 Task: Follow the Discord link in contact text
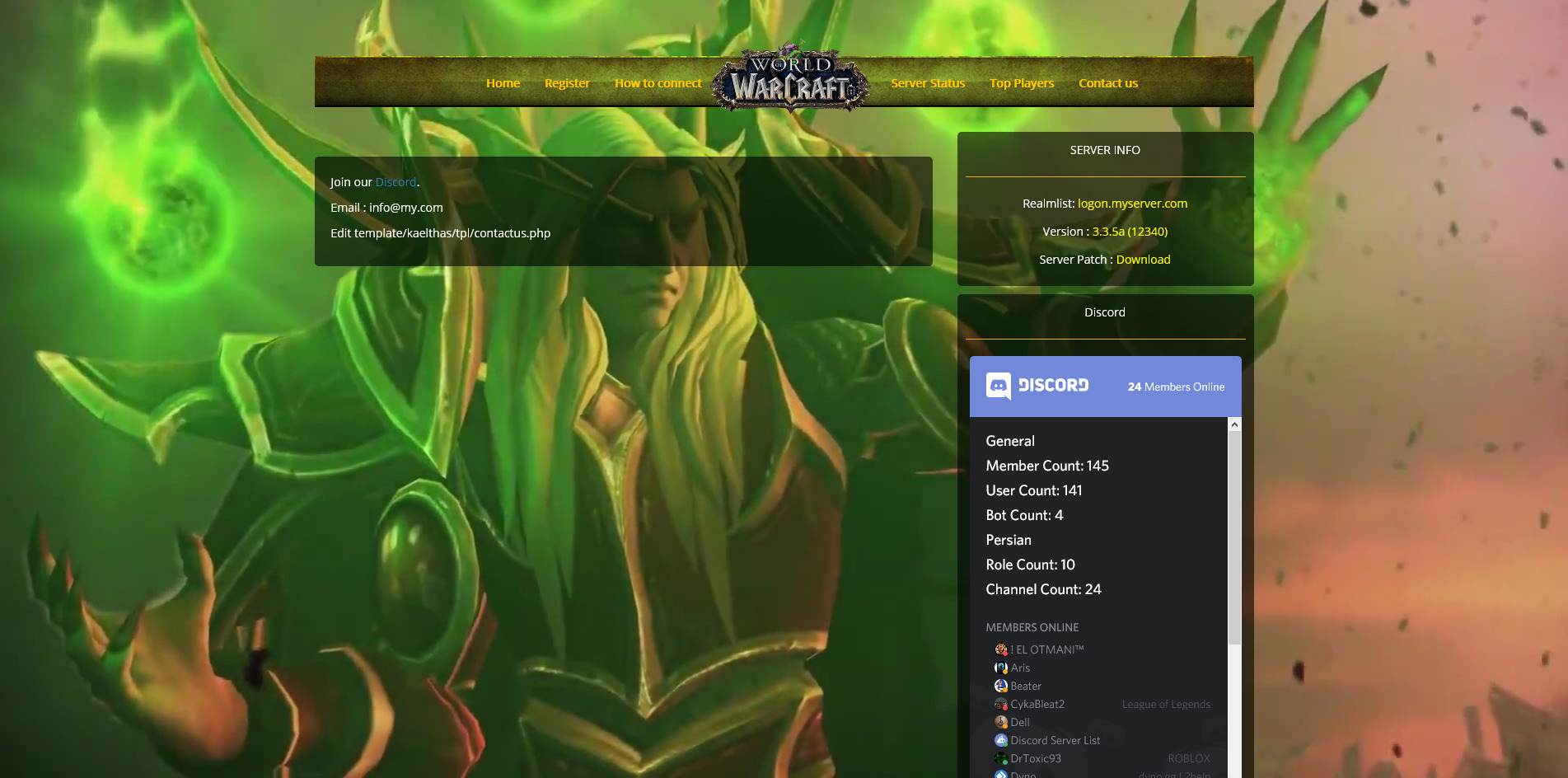tap(396, 182)
